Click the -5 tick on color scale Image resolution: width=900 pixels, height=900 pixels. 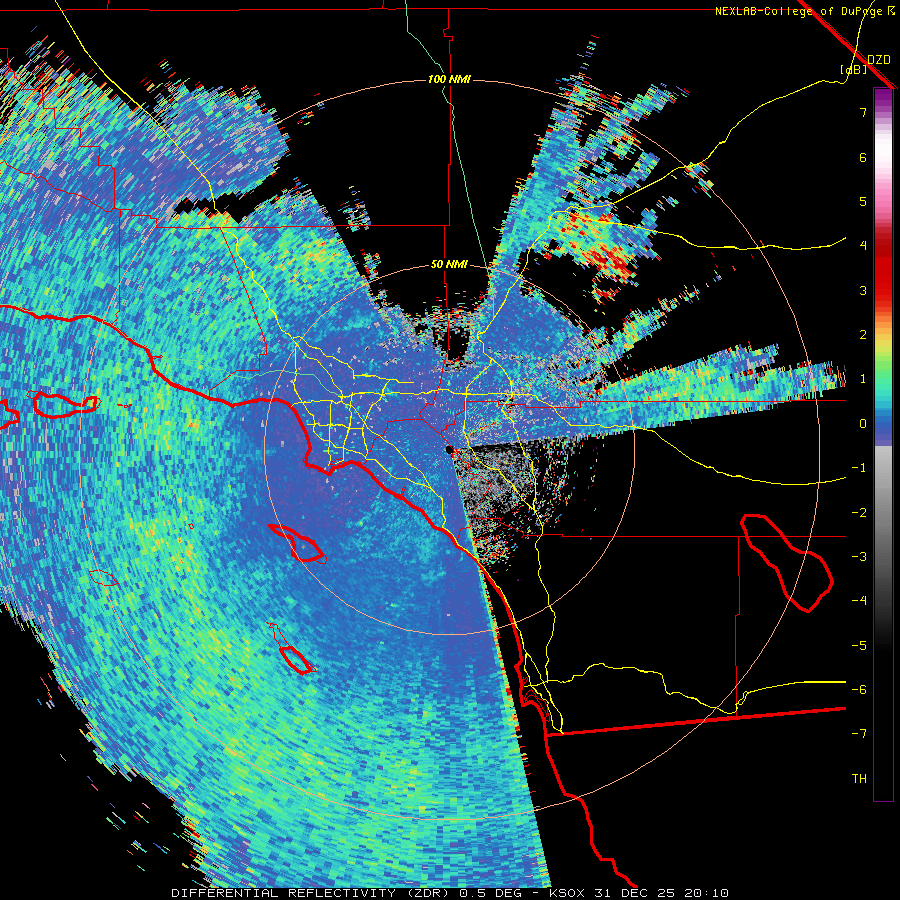click(859, 646)
